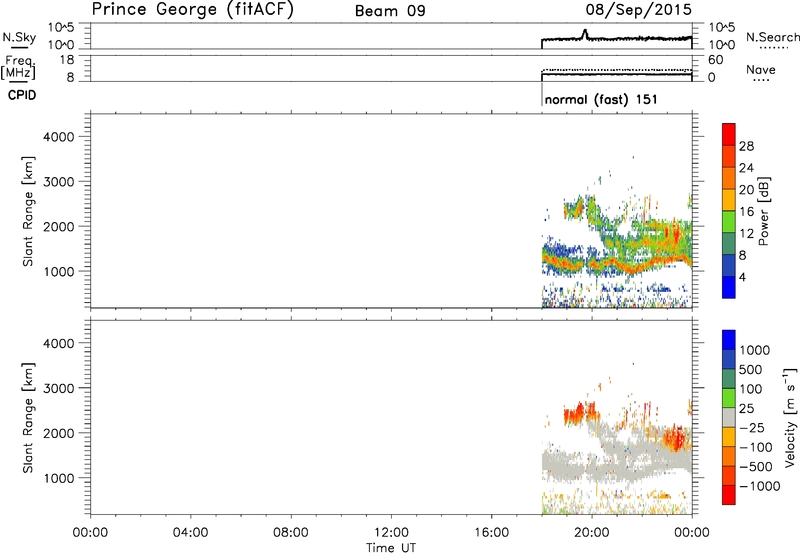The height and width of the screenshot is (554, 800).
Task: Click the "-500" tick label on the Velocity colorbar
Action: [x=756, y=466]
